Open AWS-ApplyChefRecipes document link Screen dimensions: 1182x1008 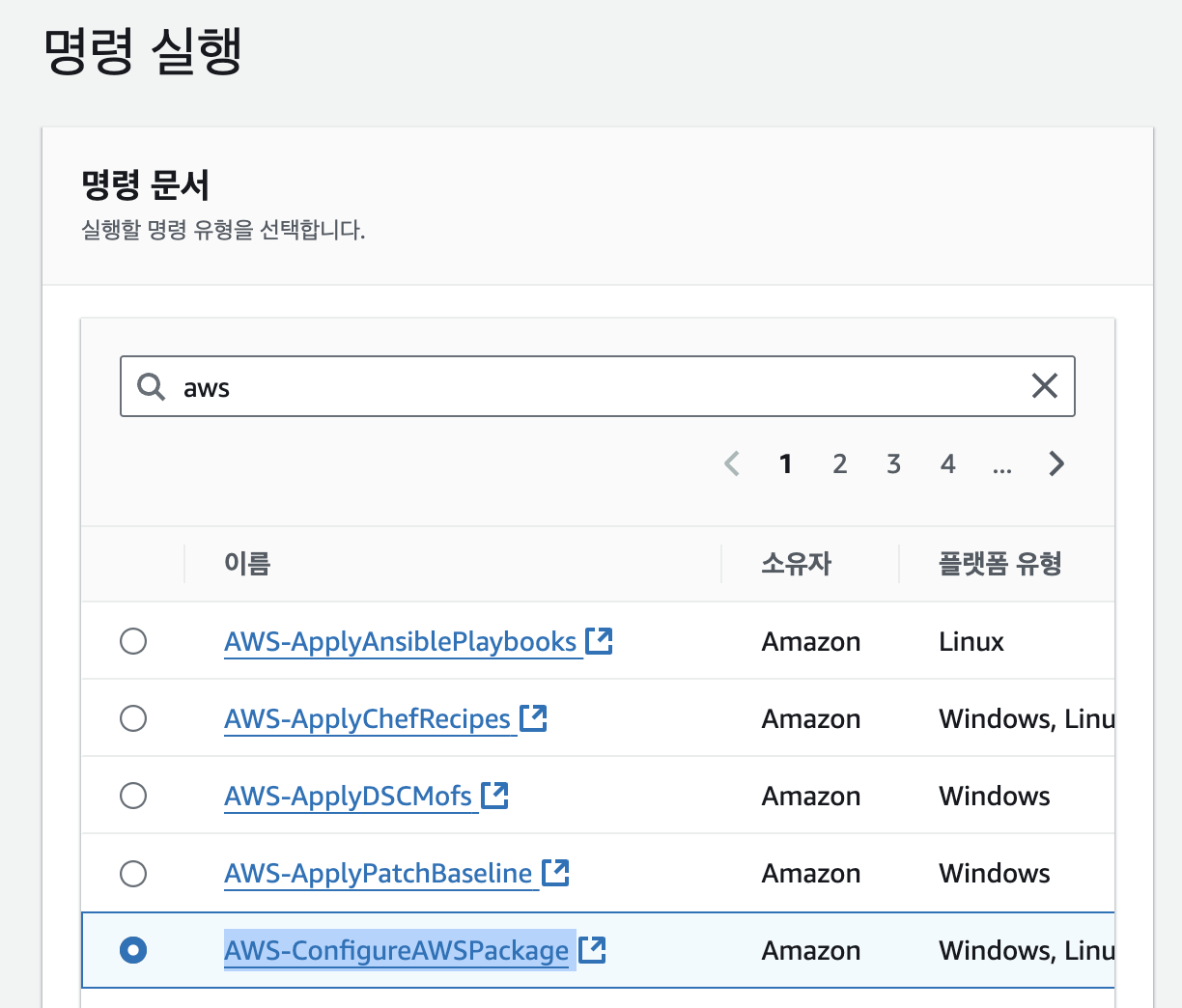pyautogui.click(x=367, y=719)
